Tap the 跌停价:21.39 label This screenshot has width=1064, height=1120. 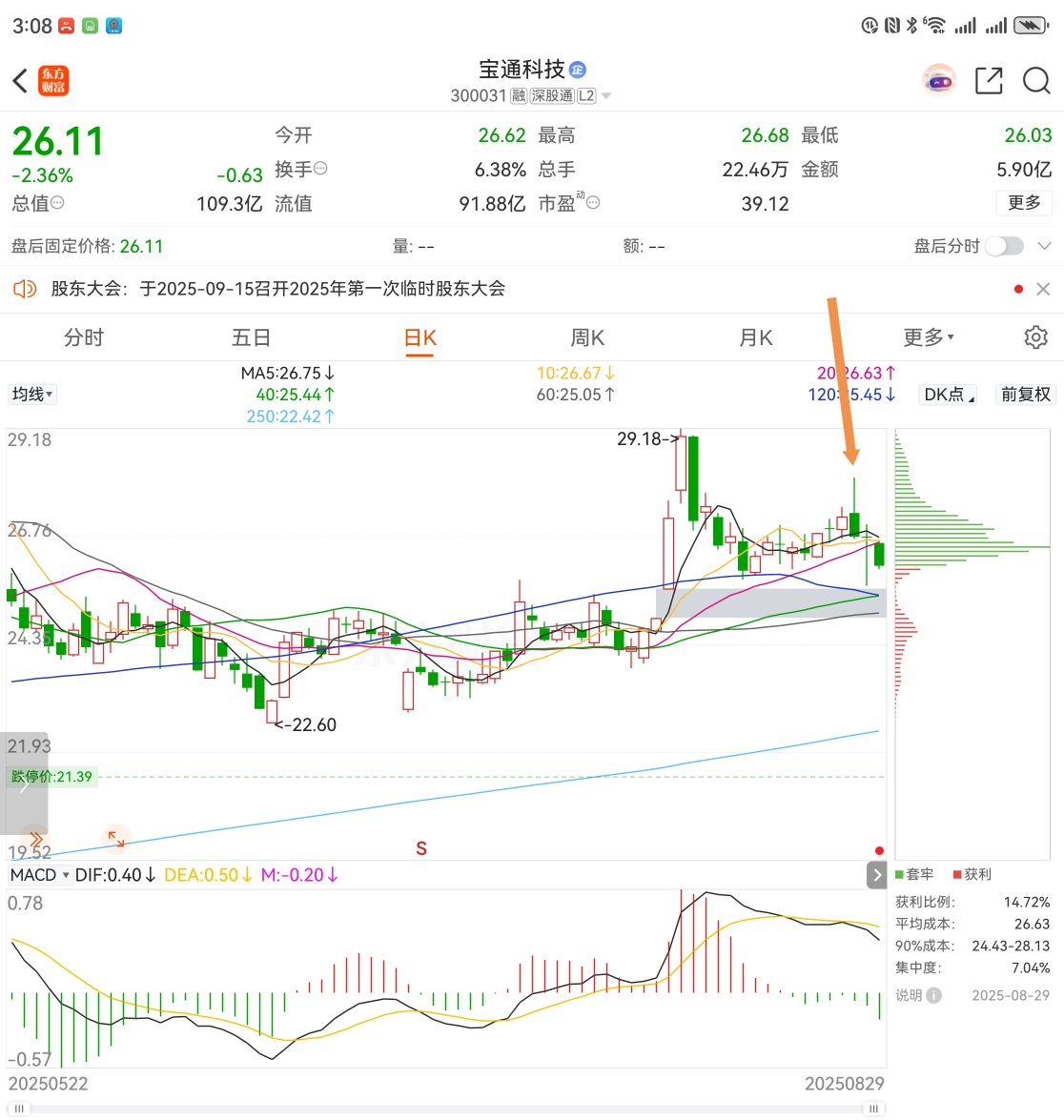tap(51, 777)
